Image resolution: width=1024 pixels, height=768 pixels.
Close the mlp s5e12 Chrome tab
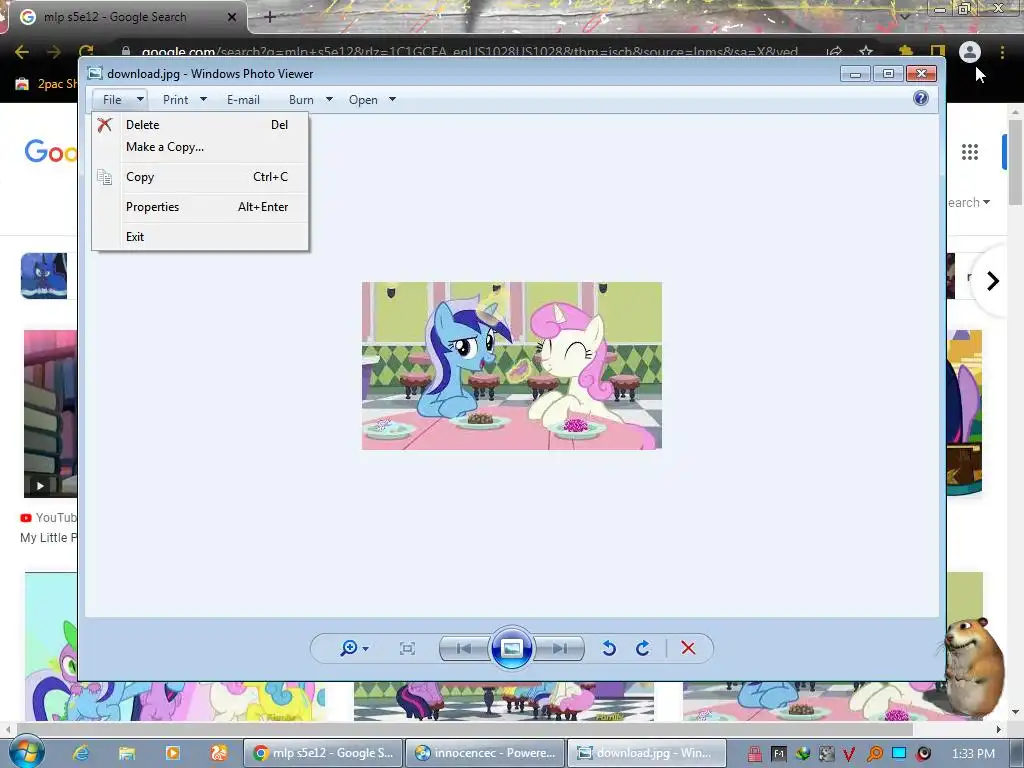232,17
